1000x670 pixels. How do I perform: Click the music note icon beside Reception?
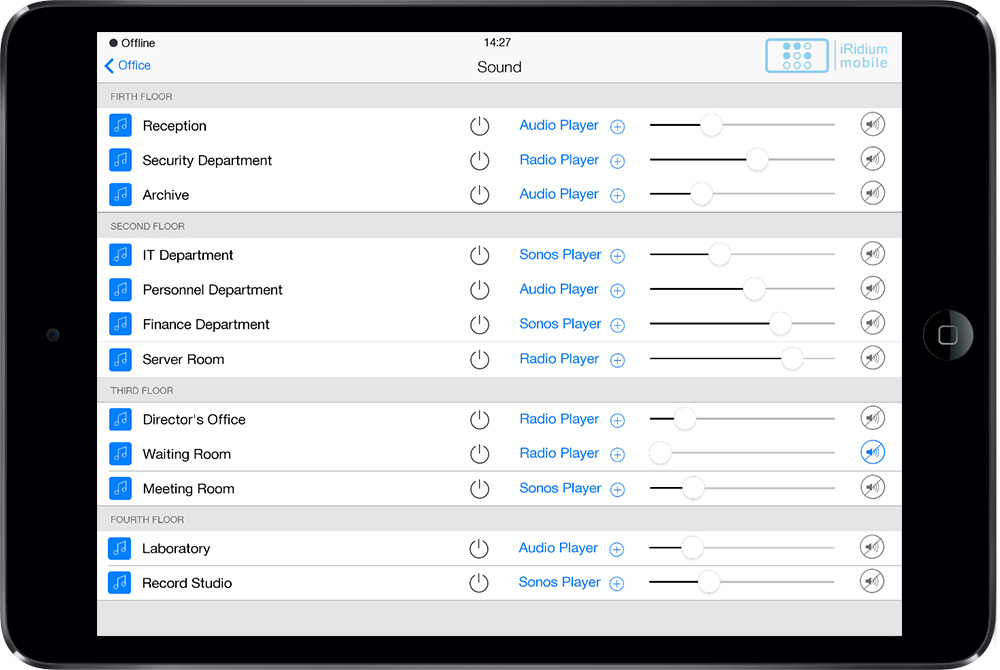tap(120, 125)
